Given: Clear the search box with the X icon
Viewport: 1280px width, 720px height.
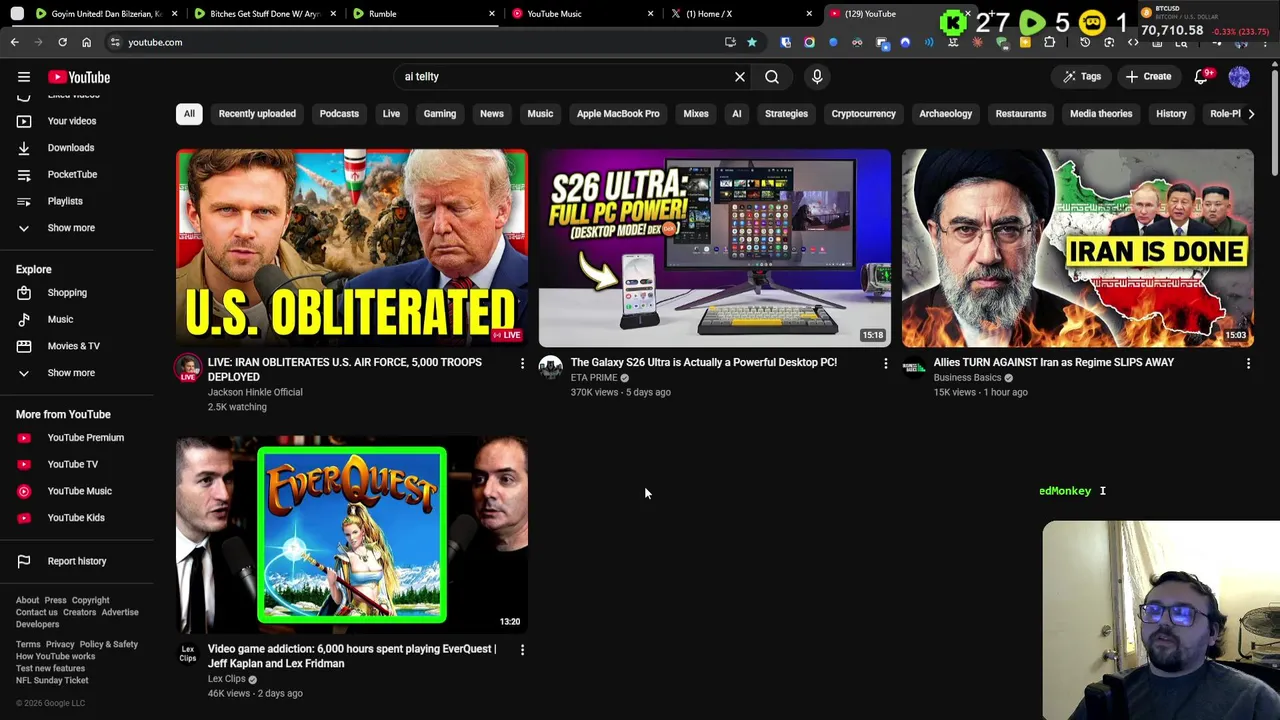Looking at the screenshot, I should pyautogui.click(x=740, y=77).
